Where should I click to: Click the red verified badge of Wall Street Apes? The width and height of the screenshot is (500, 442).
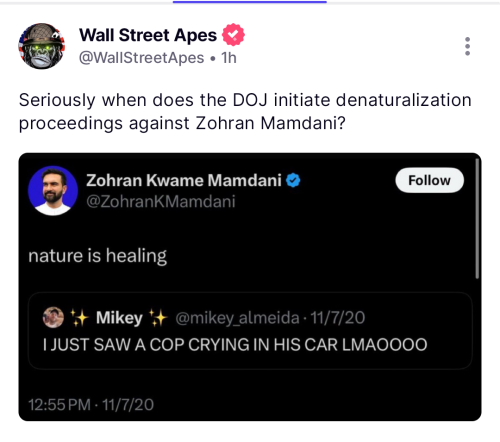click(233, 35)
